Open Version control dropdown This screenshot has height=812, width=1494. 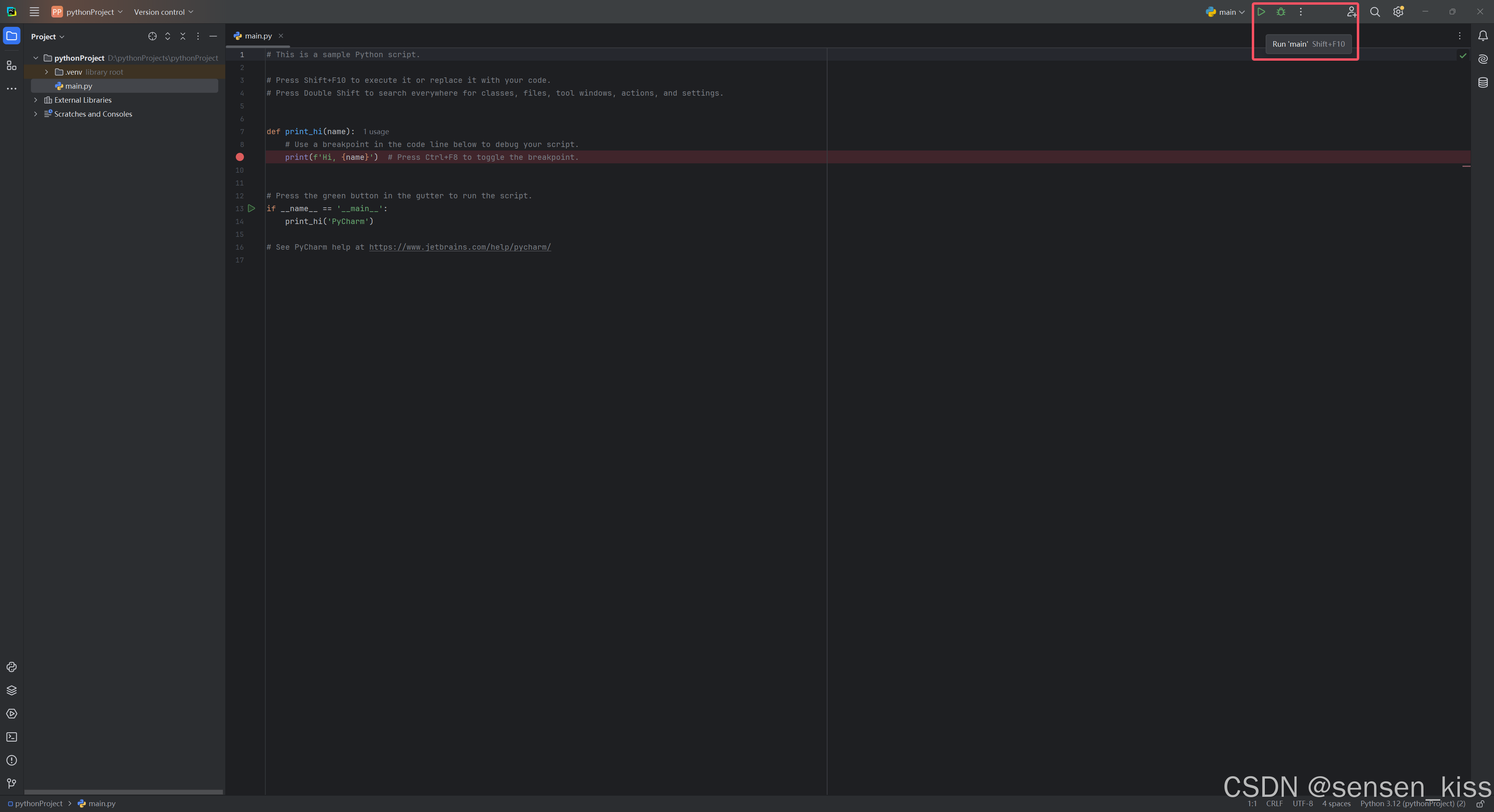(x=163, y=12)
